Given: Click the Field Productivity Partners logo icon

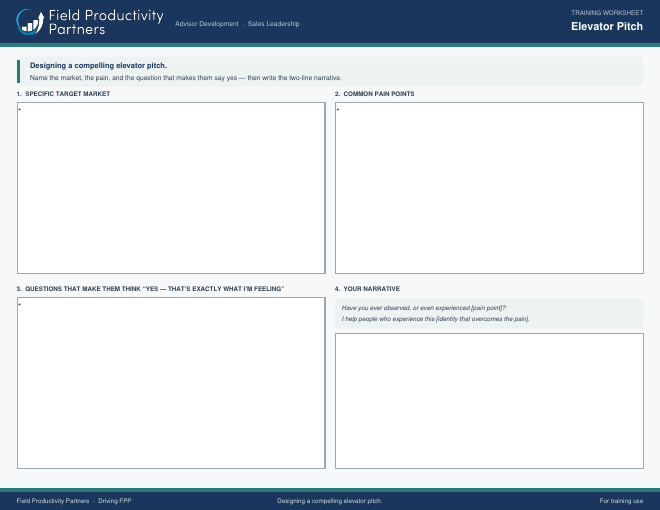Looking at the screenshot, I should pos(30,22).
